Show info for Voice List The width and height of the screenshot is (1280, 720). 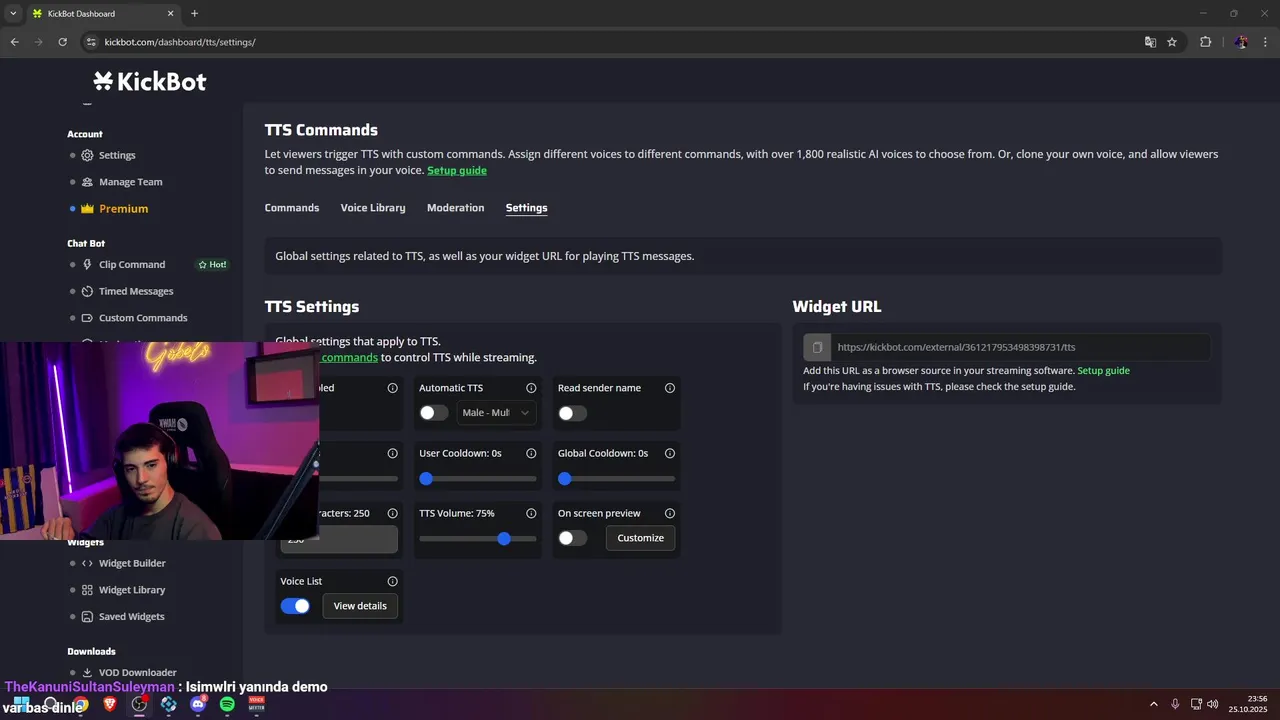tap(392, 581)
